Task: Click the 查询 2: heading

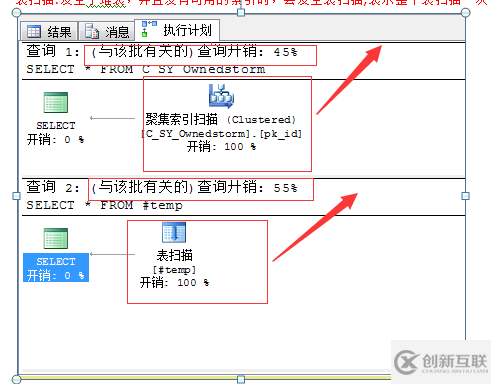Action: click(53, 187)
